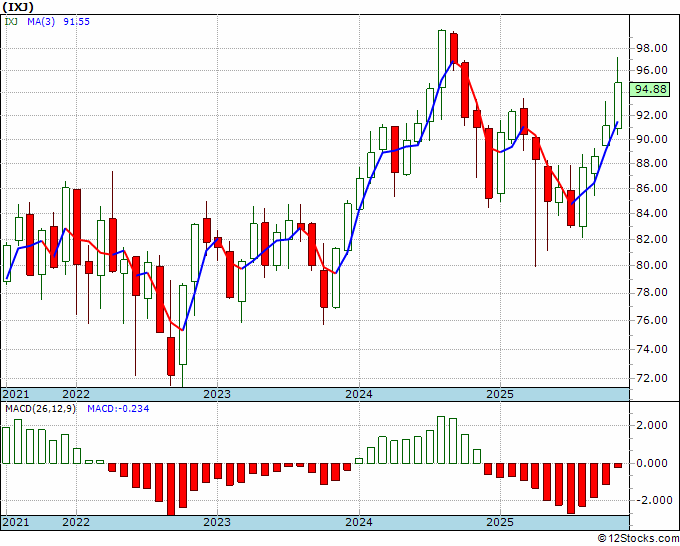This screenshot has width=680, height=546.
Task: Click the MACD(26,12,9) indicator label
Action: pos(40,409)
